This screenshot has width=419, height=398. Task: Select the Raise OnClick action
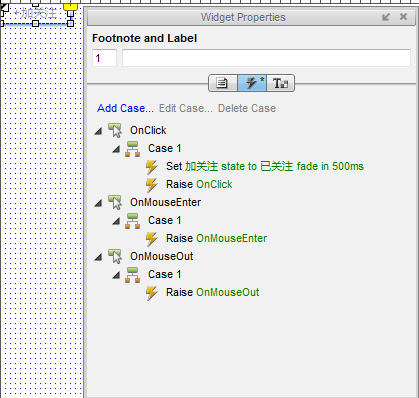(x=199, y=184)
